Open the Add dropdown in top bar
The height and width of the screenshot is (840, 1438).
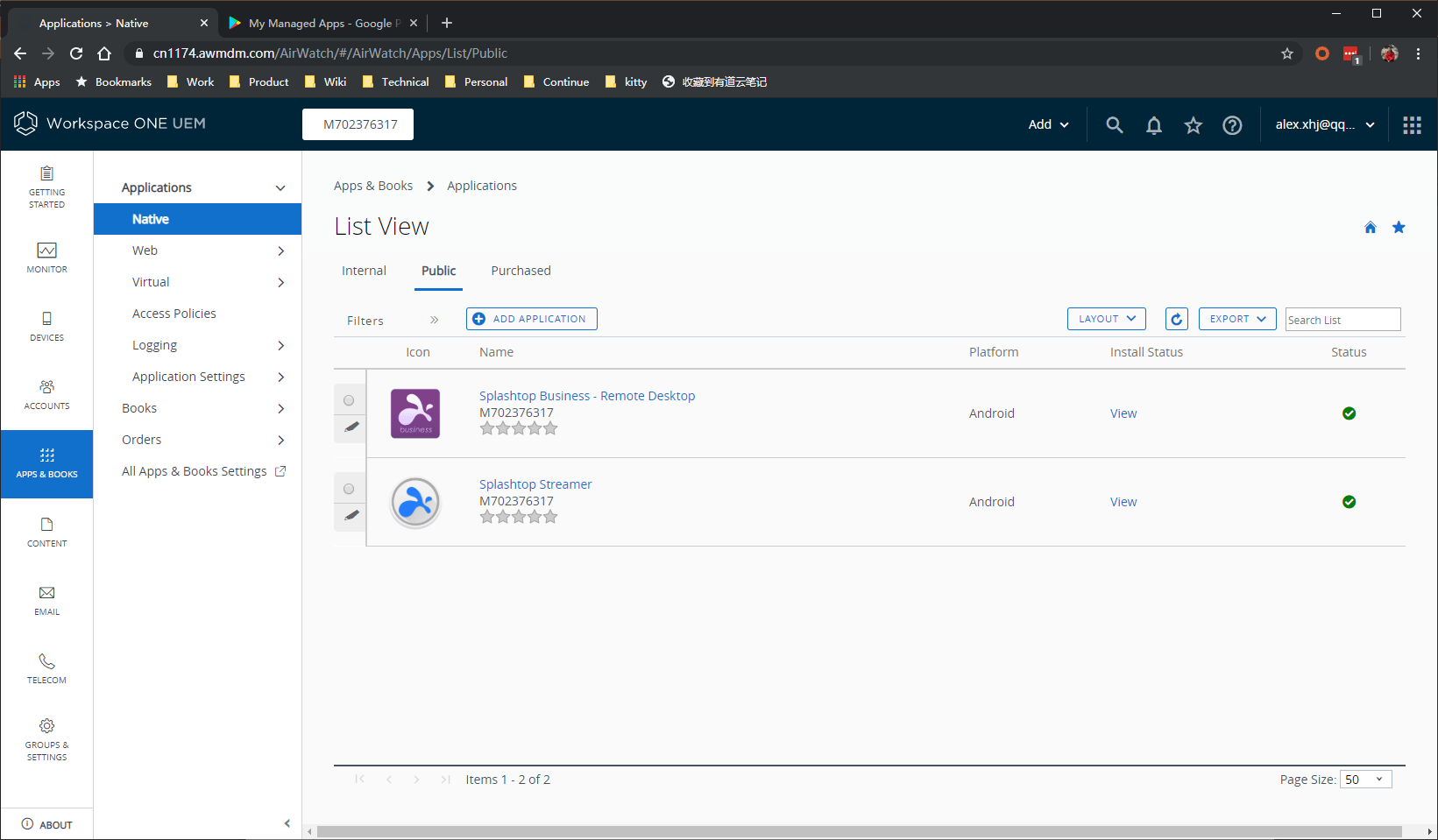click(x=1046, y=124)
